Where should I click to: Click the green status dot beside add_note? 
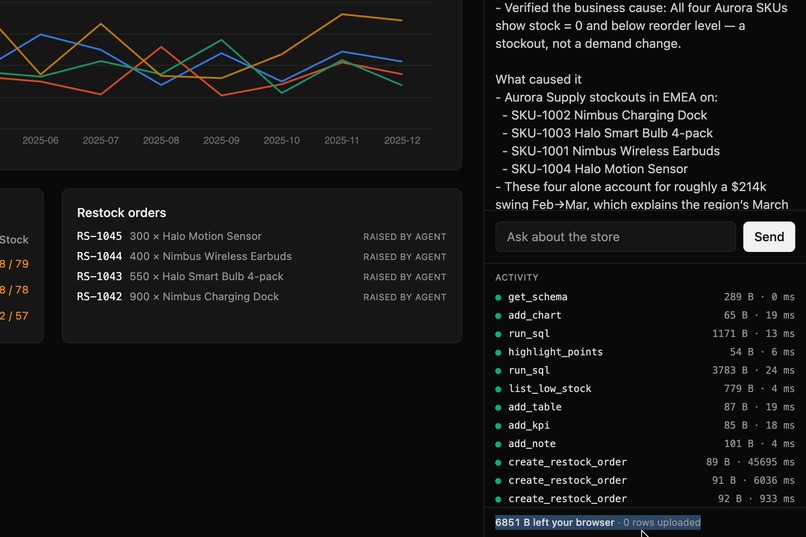coord(498,445)
